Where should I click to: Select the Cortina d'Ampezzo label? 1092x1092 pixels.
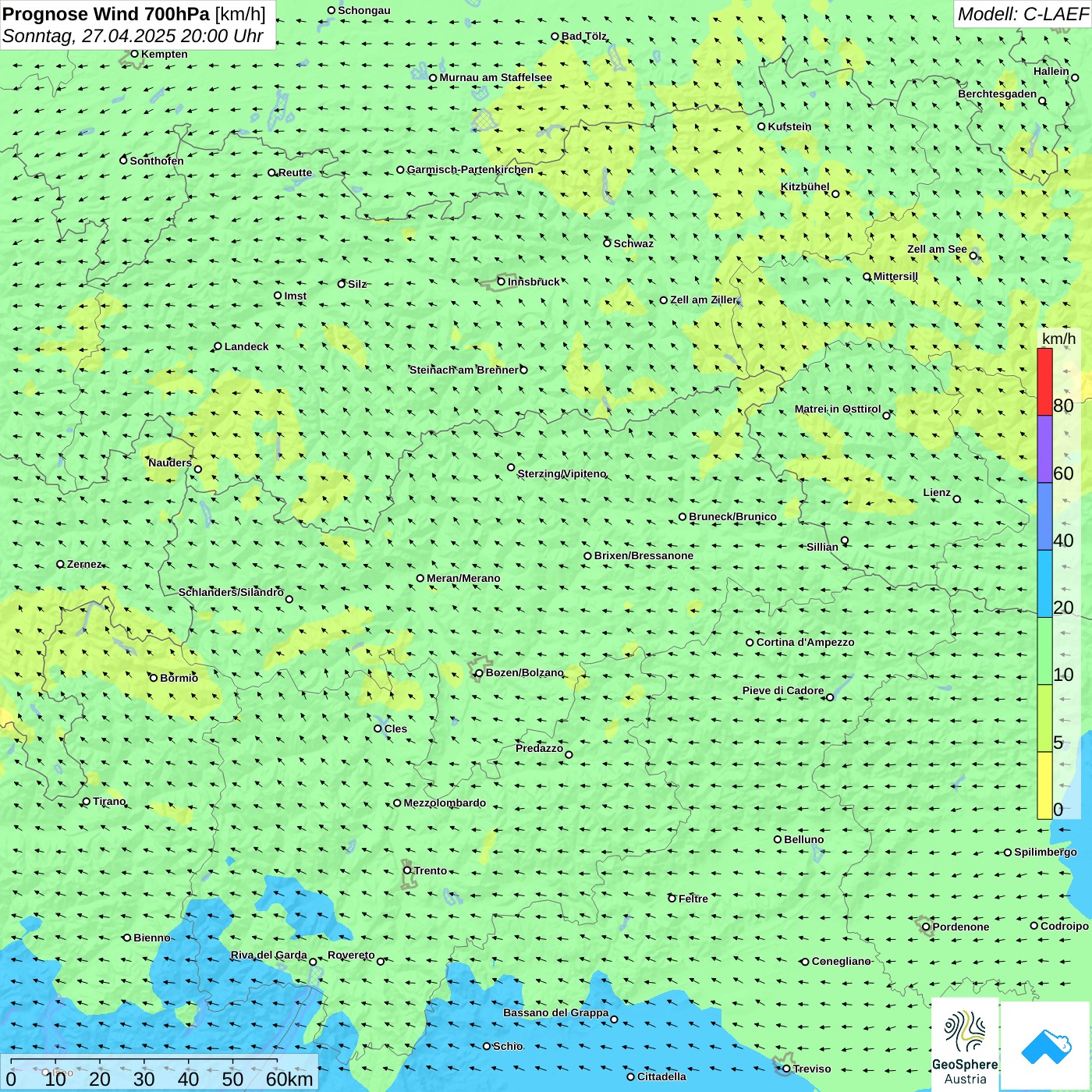[x=805, y=642]
